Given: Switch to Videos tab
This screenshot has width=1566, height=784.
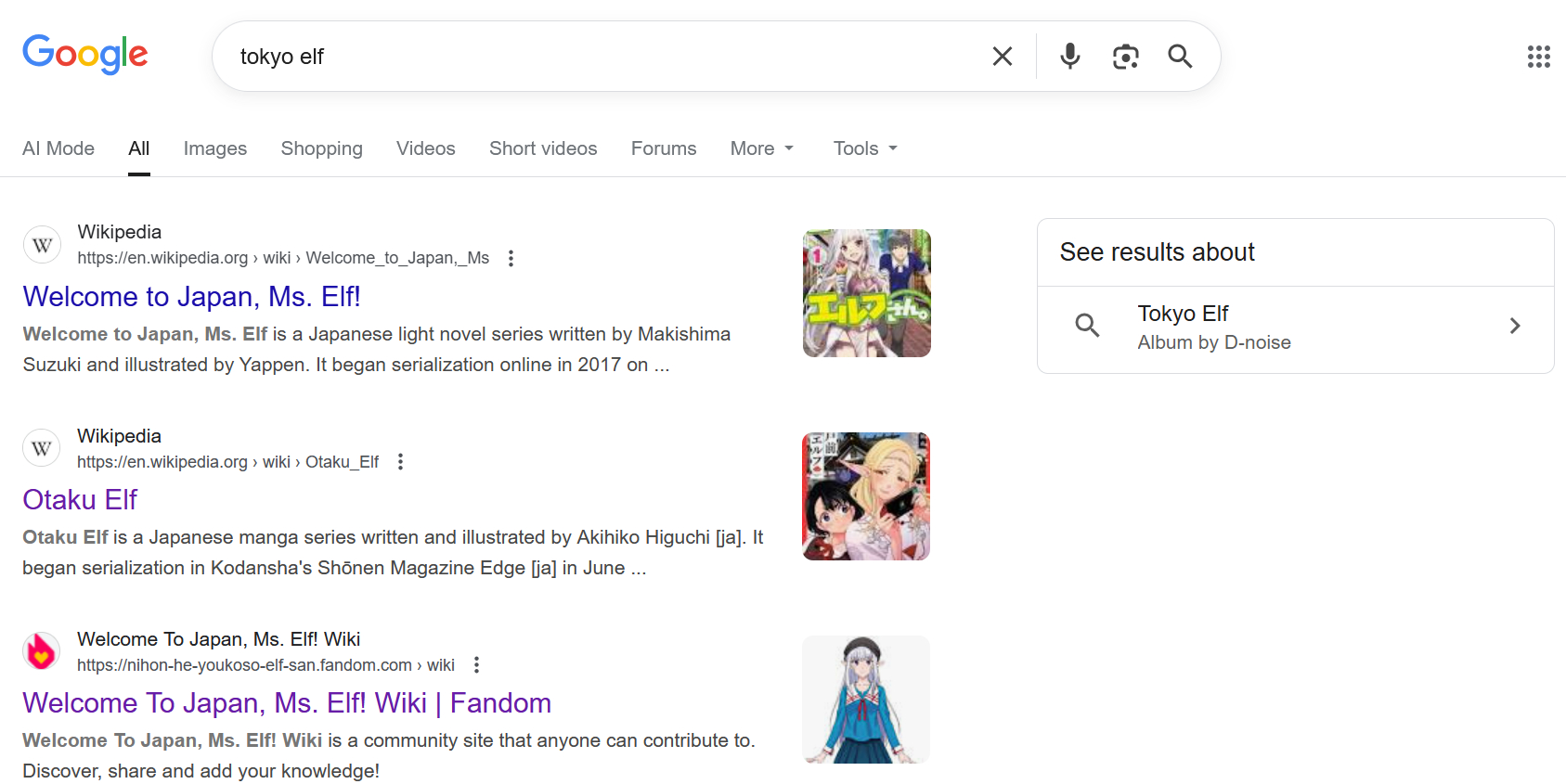Looking at the screenshot, I should (426, 148).
